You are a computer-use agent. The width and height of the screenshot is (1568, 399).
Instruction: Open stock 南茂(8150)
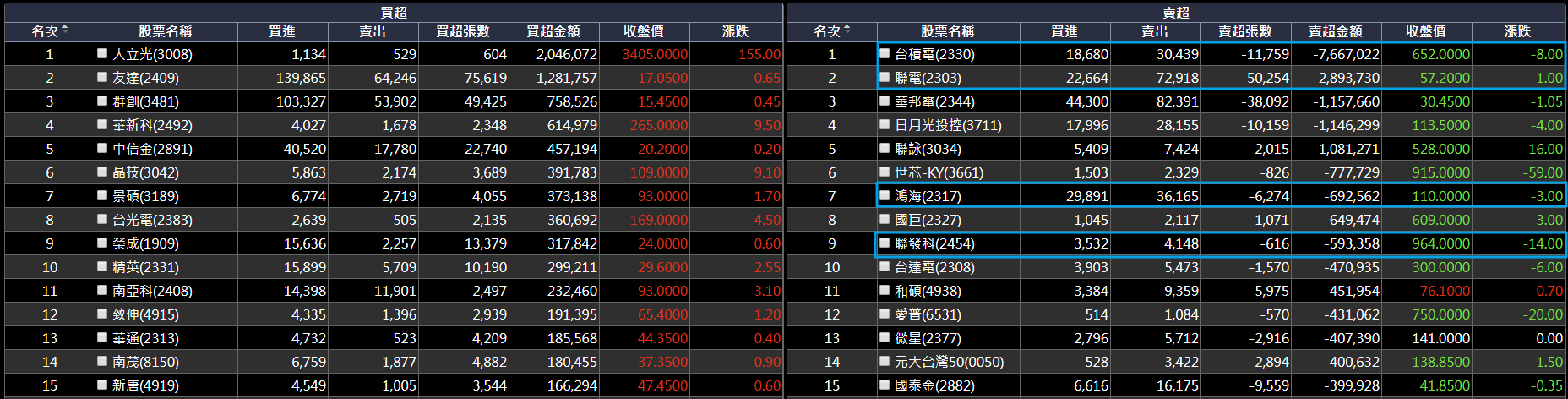[x=145, y=362]
